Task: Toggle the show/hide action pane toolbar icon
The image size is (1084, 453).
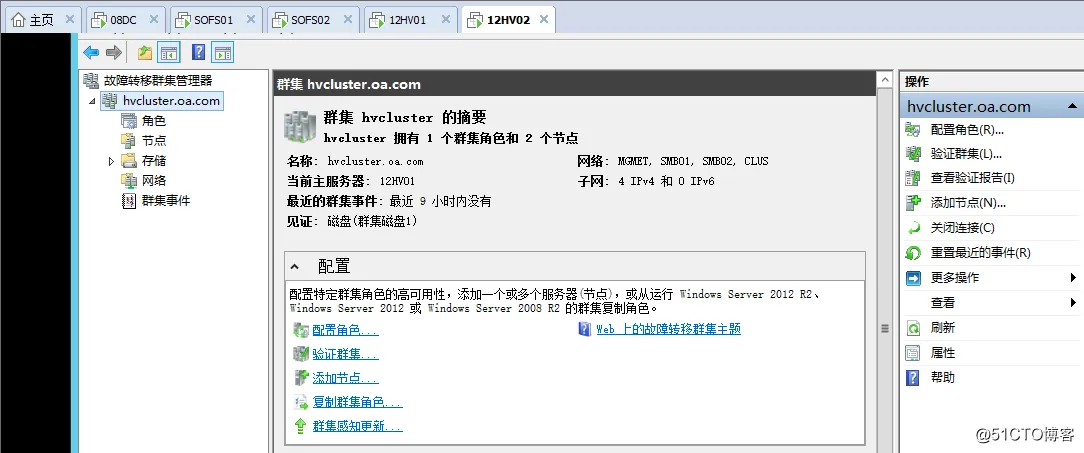Action: point(223,53)
